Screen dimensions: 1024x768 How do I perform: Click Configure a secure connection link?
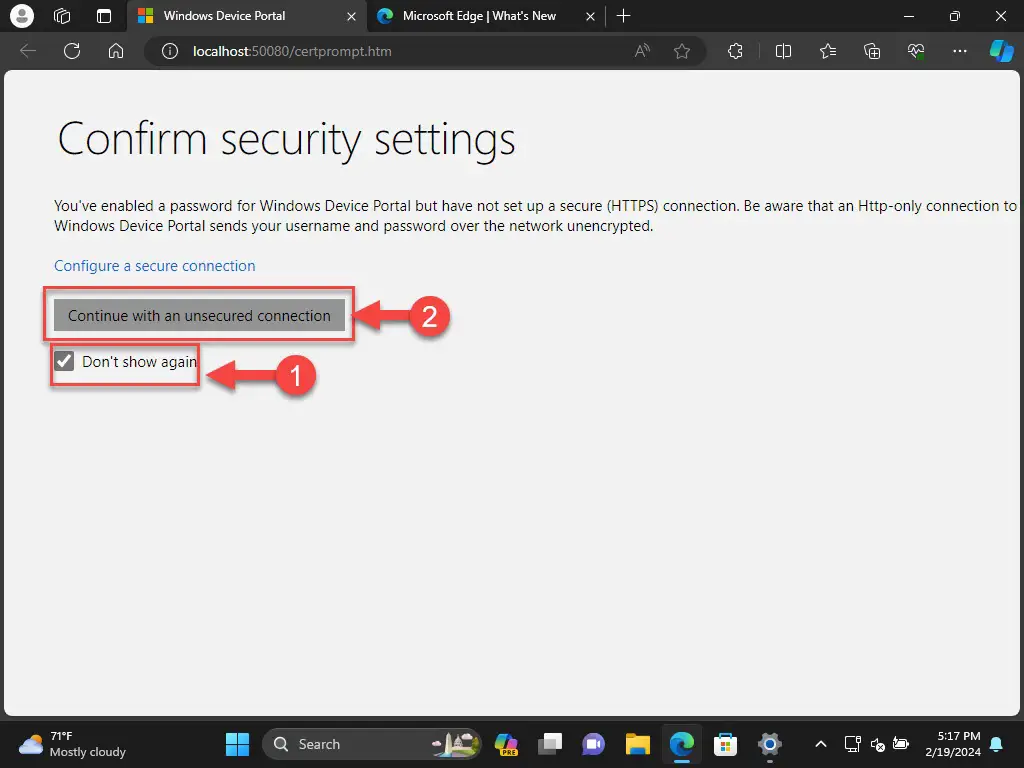[x=155, y=266]
